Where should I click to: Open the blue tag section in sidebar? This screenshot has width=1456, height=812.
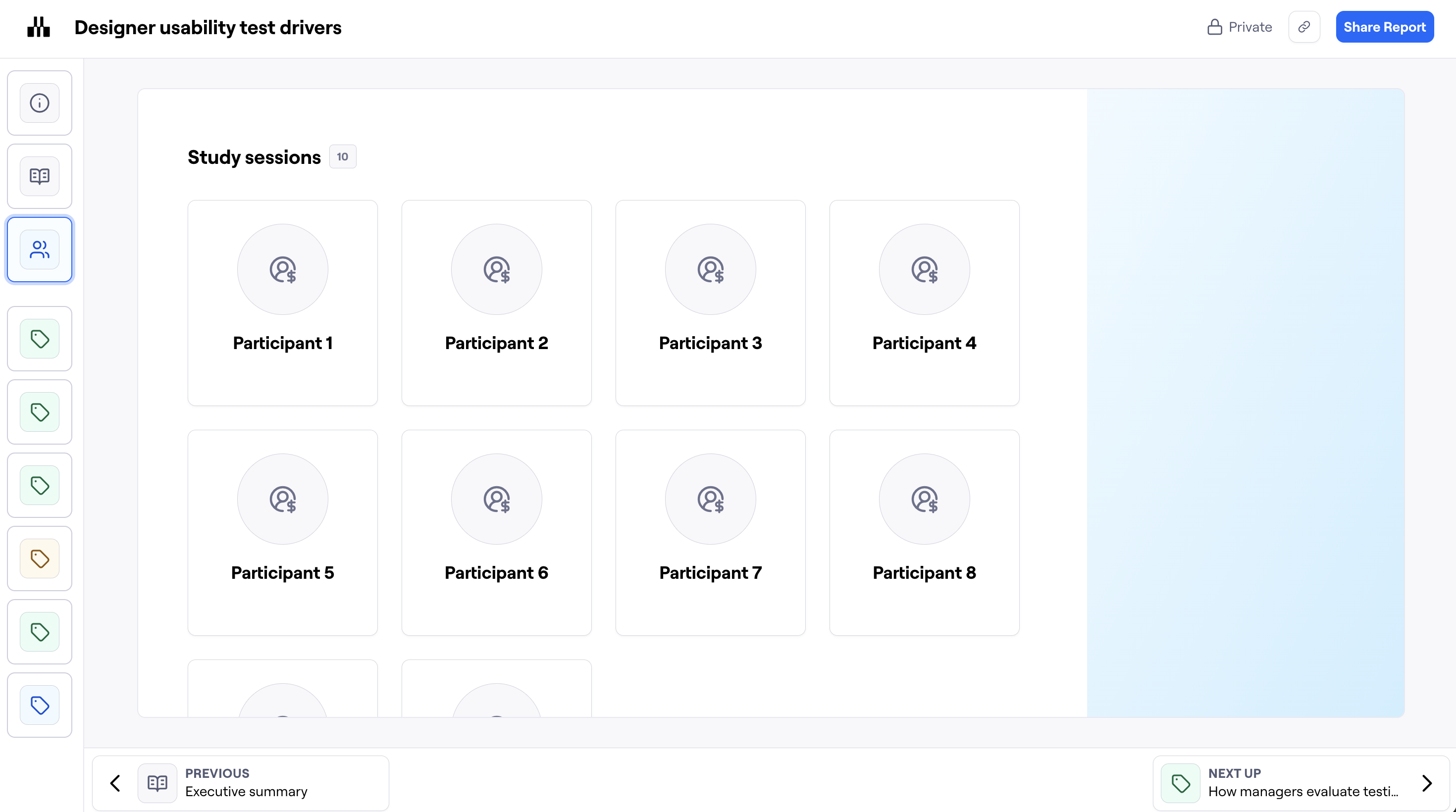tap(40, 705)
